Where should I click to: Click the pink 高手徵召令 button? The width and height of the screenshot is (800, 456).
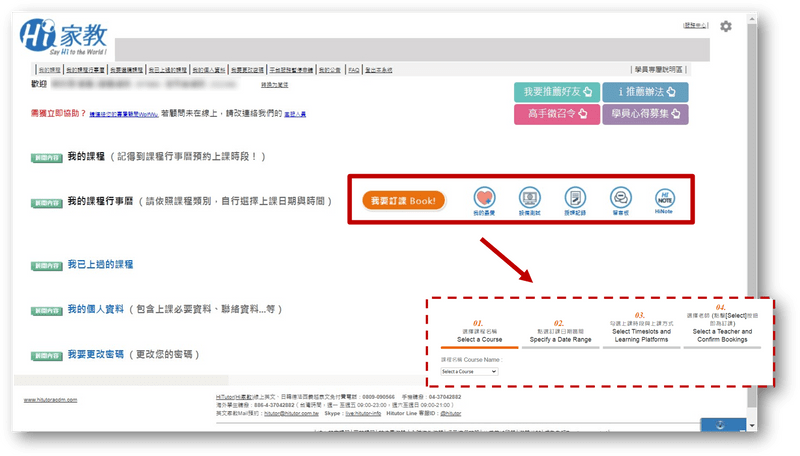[x=555, y=114]
